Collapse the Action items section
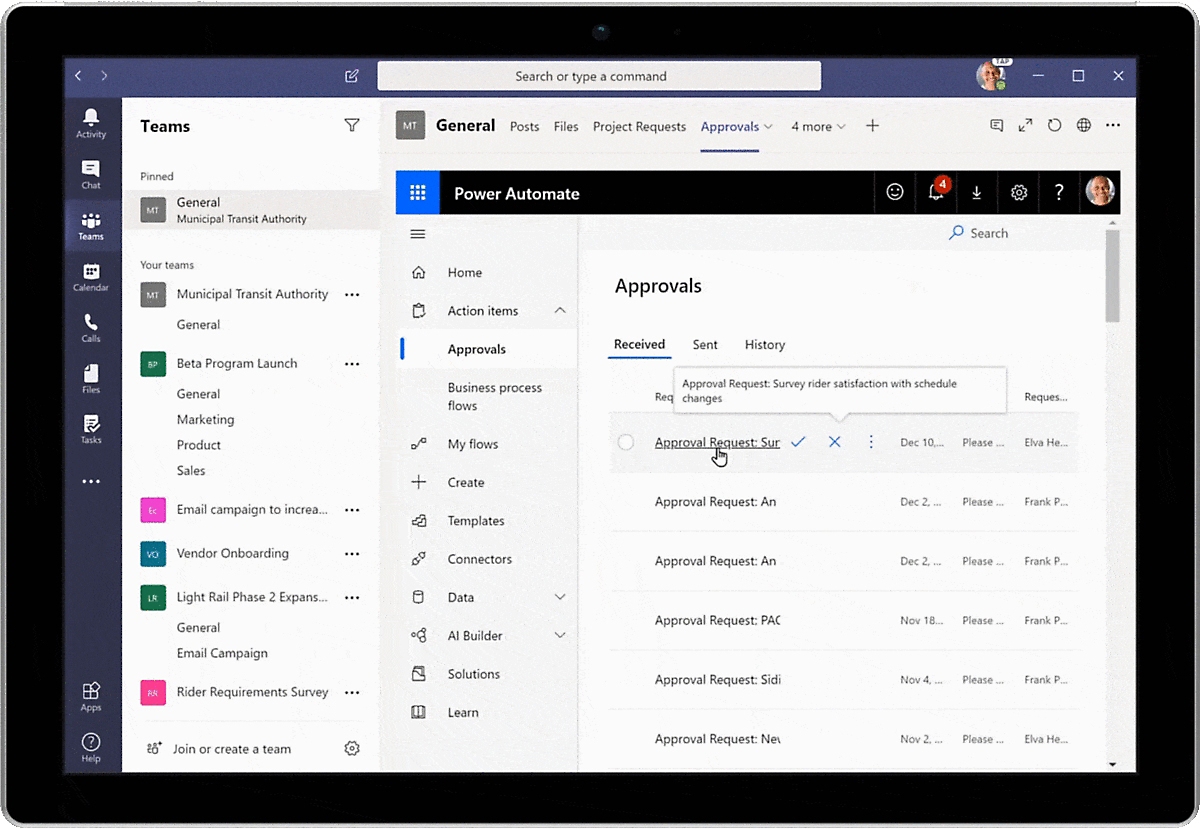Image resolution: width=1200 pixels, height=829 pixels. tap(560, 311)
